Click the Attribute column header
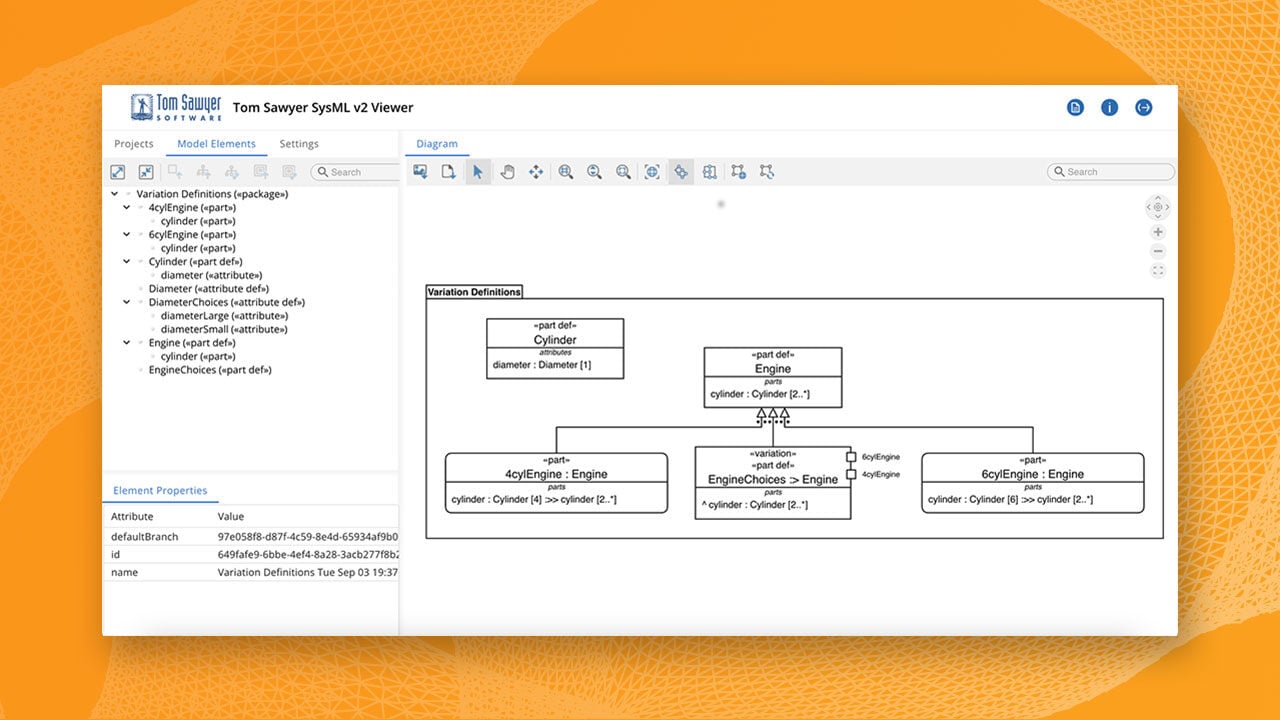 (132, 517)
